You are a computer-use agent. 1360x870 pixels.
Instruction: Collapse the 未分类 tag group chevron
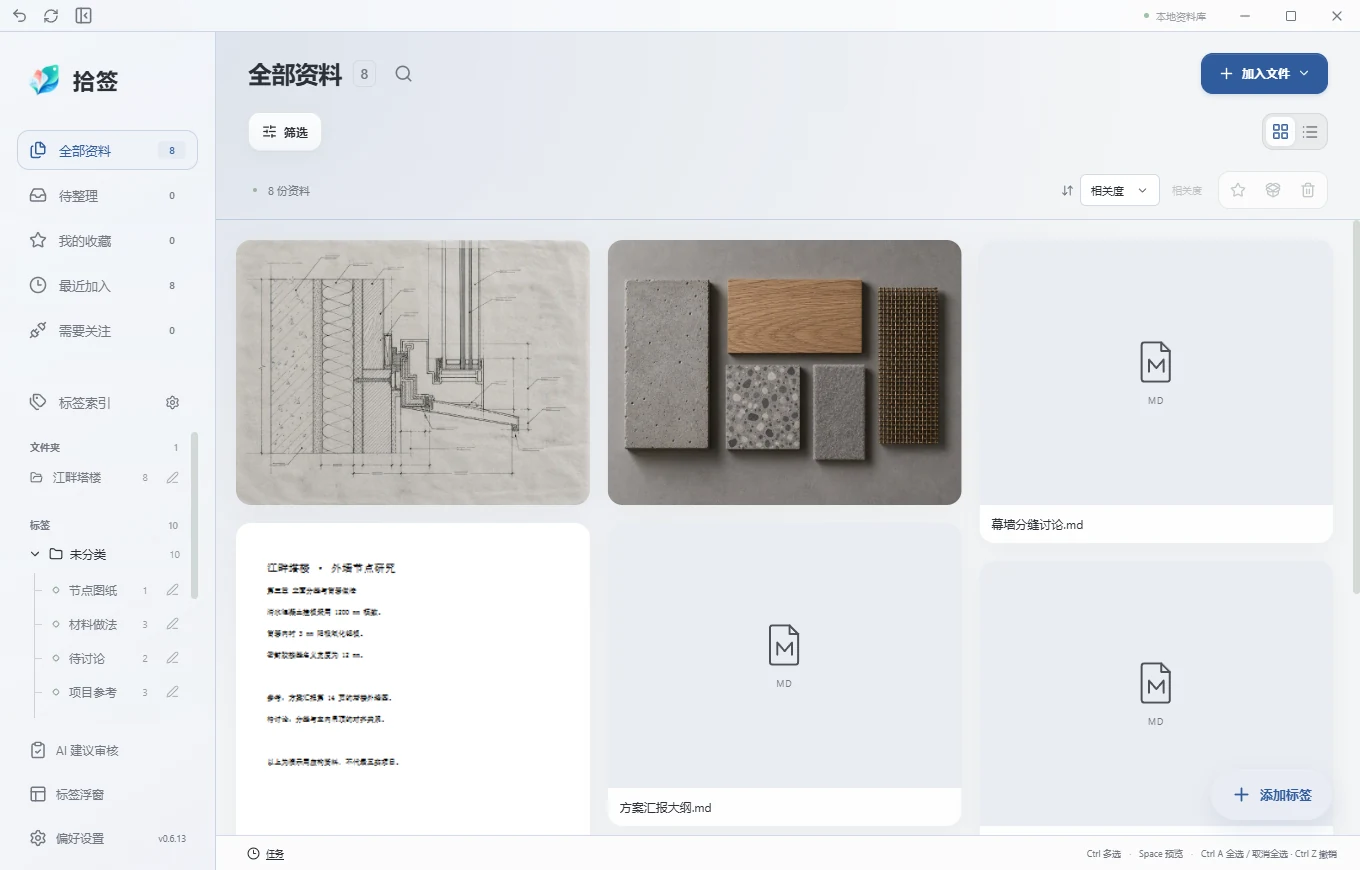[35, 554]
